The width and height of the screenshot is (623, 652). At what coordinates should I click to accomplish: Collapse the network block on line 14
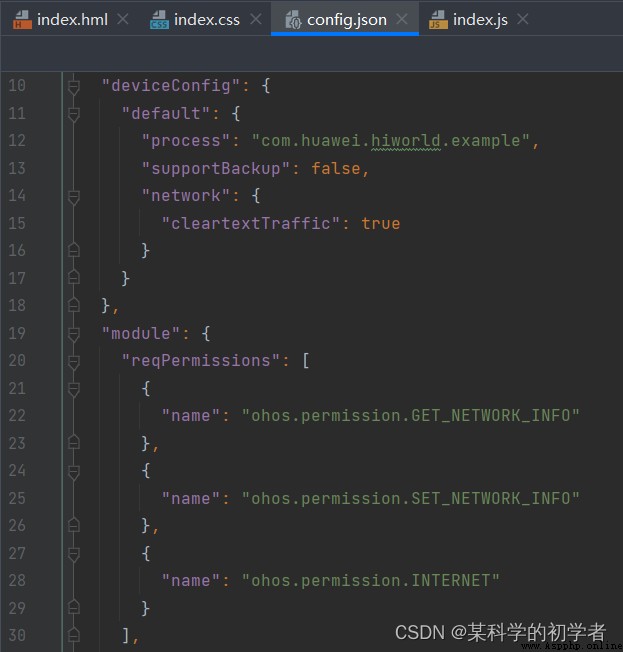pos(74,197)
